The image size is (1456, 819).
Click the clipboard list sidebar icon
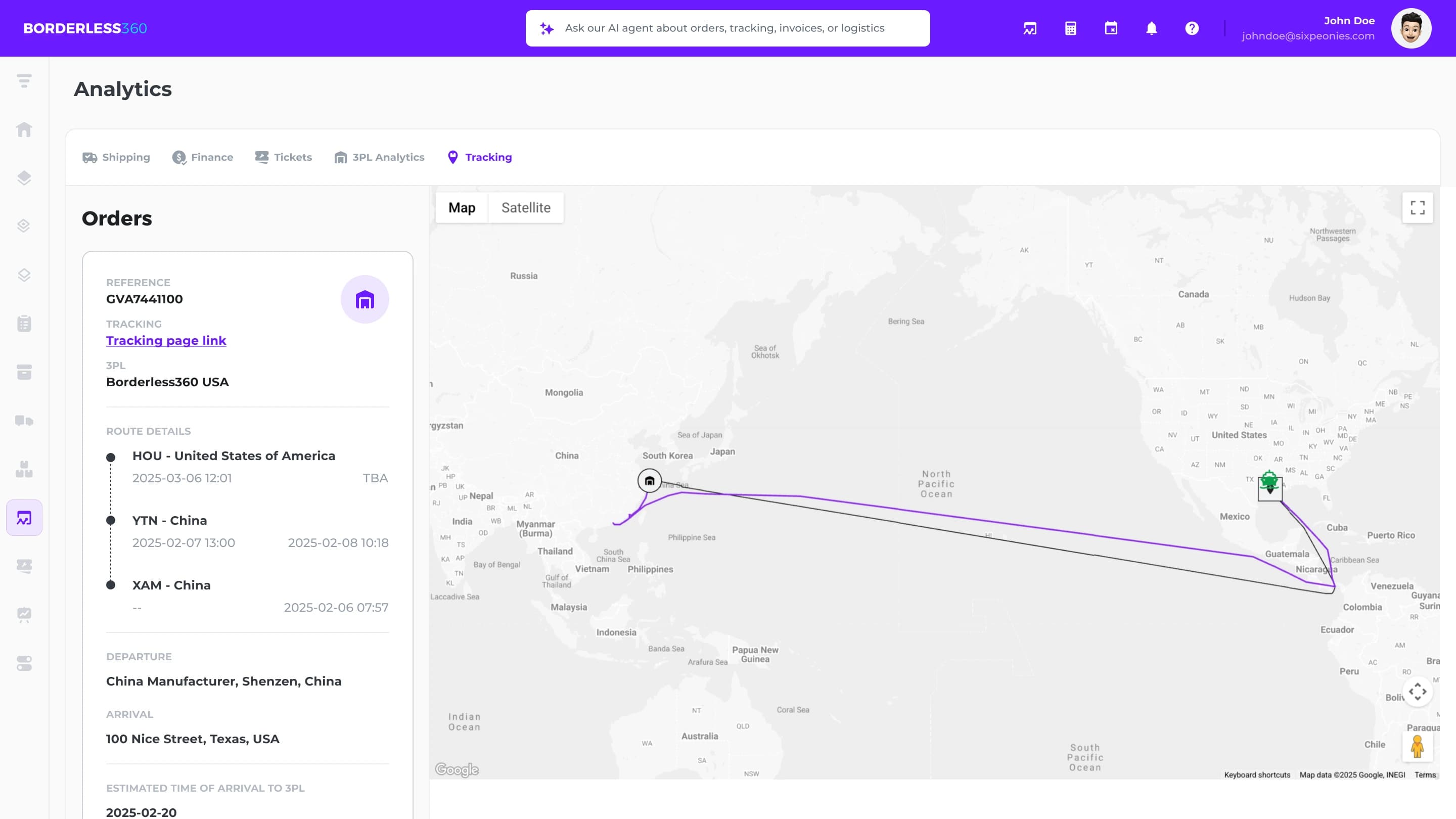click(24, 324)
